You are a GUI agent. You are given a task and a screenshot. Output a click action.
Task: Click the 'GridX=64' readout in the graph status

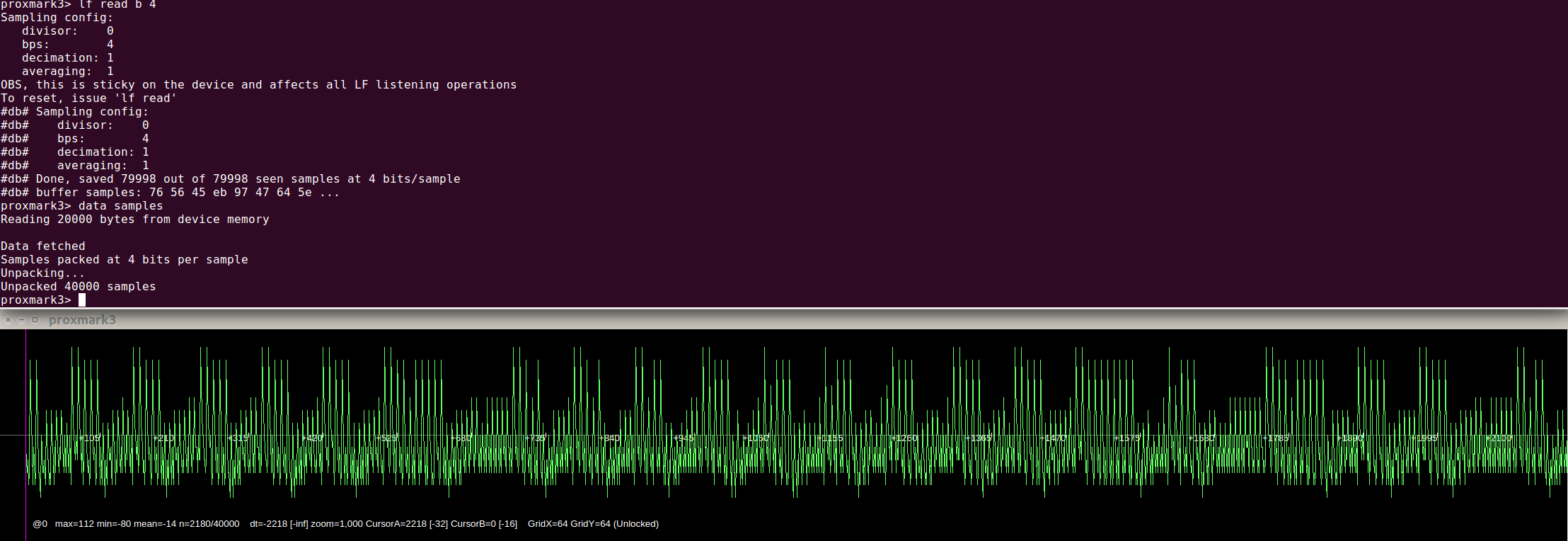[548, 524]
